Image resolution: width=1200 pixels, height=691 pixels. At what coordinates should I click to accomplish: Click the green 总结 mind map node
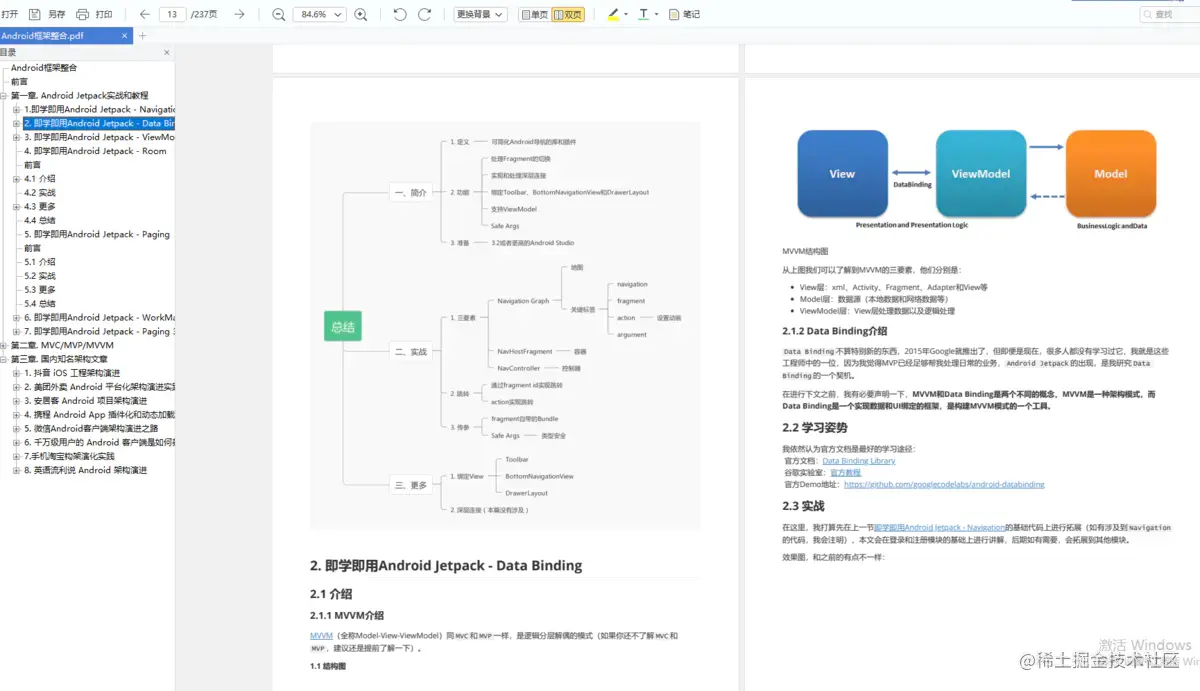click(x=343, y=327)
